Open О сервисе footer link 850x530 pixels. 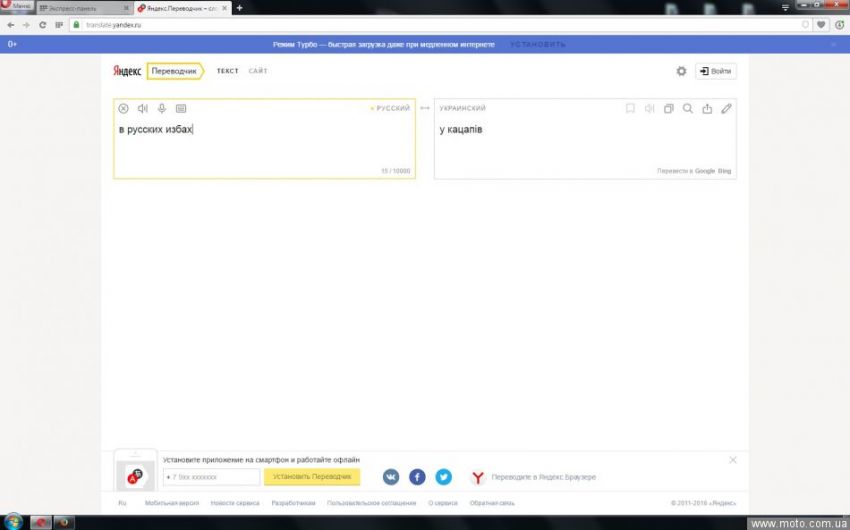click(x=443, y=503)
